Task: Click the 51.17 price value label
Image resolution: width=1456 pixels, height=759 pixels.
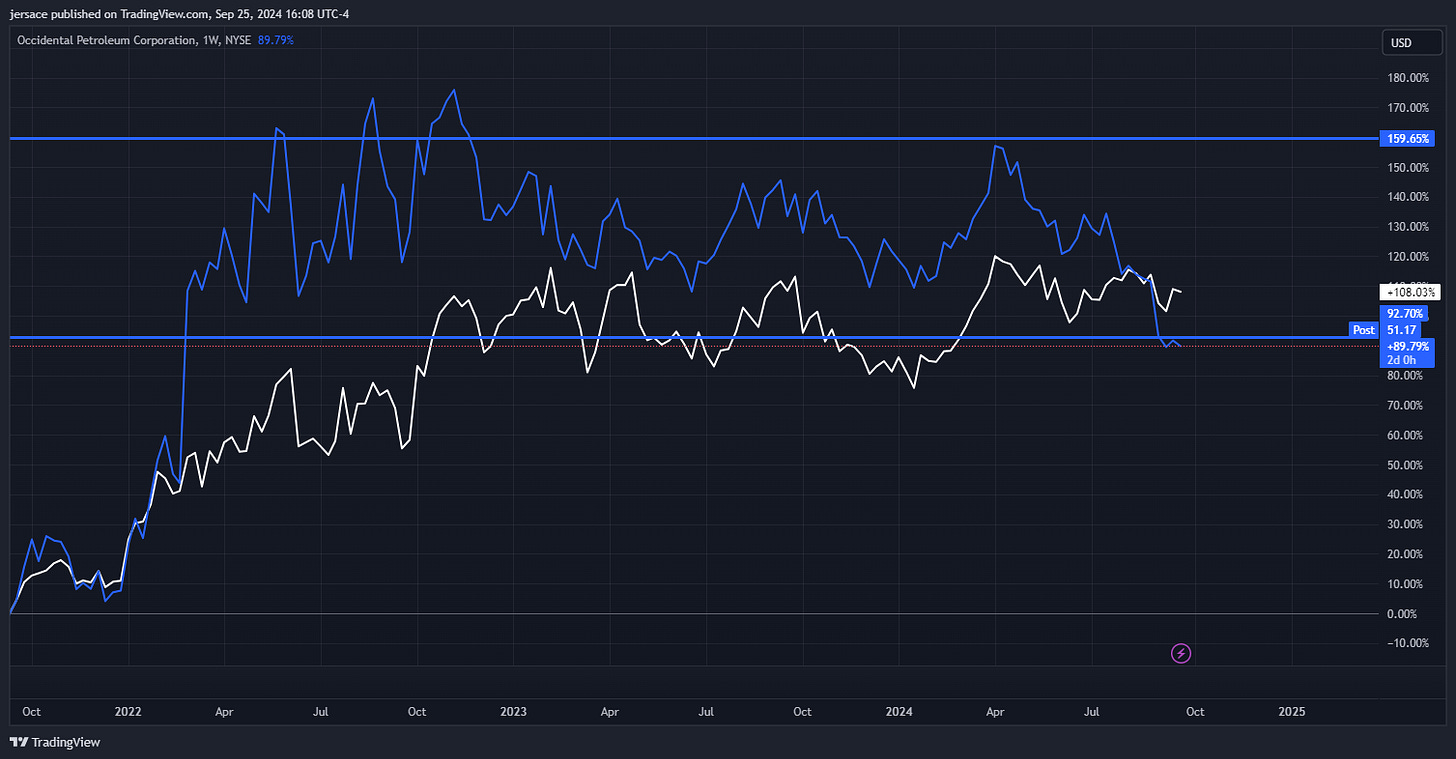Action: point(1401,329)
